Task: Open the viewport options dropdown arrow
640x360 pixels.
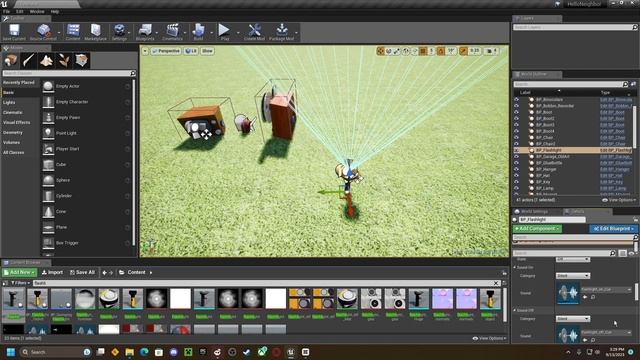Action: 145,51
